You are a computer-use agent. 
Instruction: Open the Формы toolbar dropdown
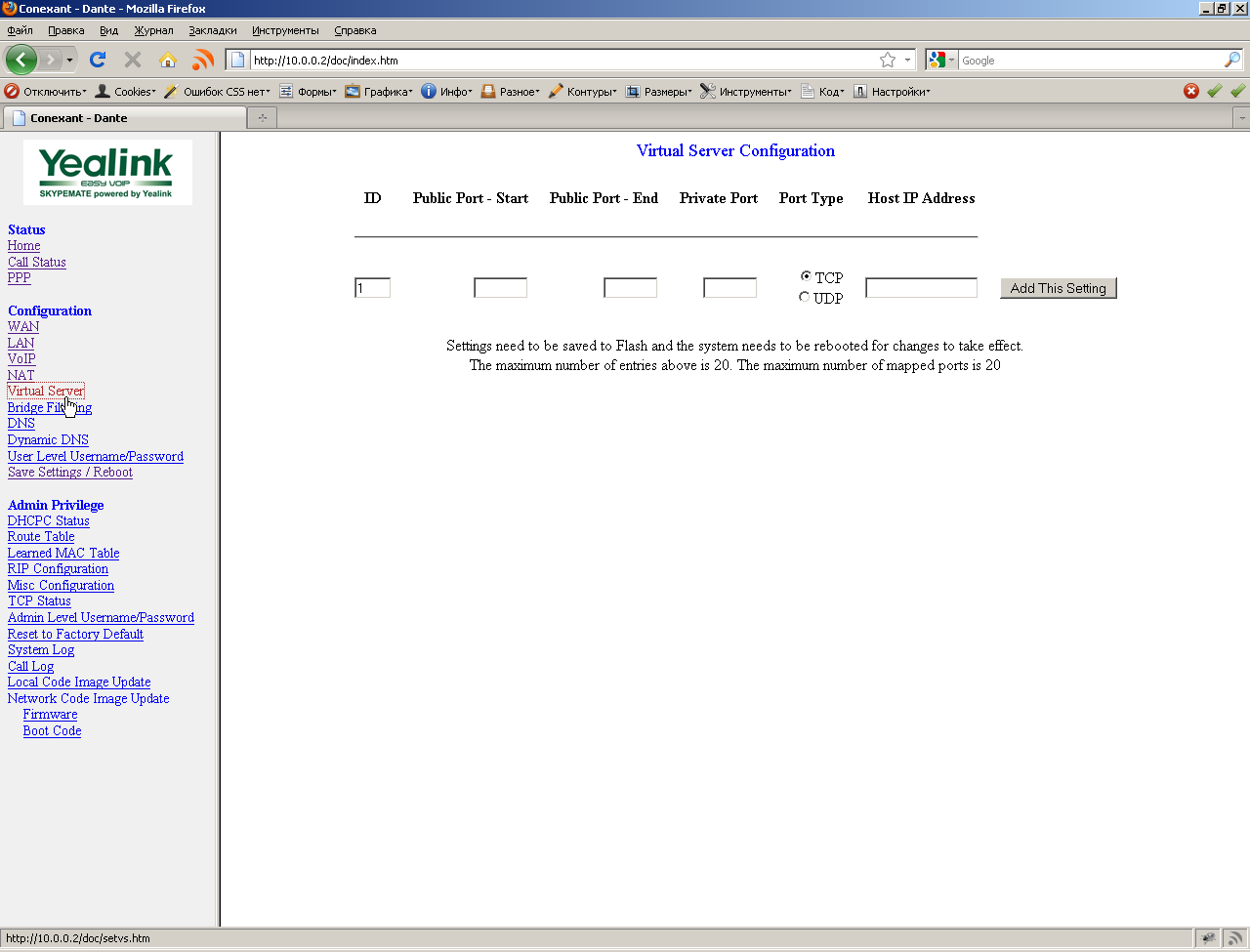click(x=308, y=92)
